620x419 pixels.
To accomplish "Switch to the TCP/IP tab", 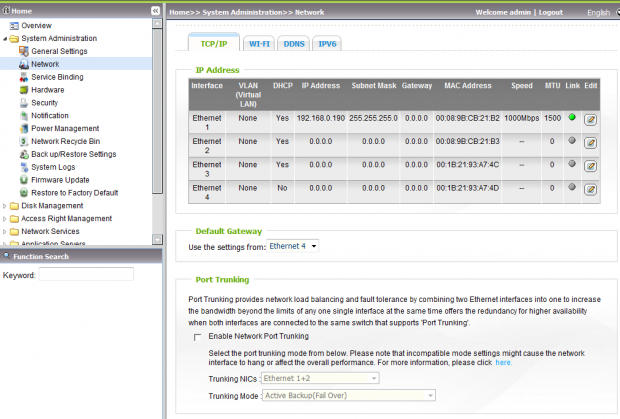I will tap(214, 44).
